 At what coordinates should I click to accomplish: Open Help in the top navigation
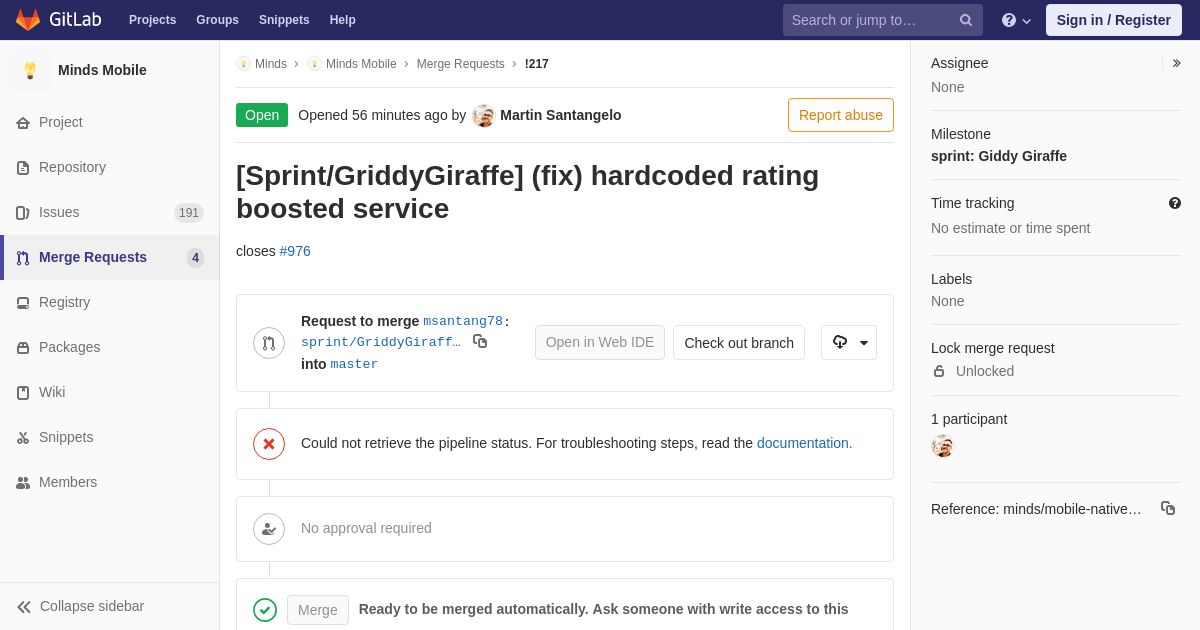pos(343,20)
